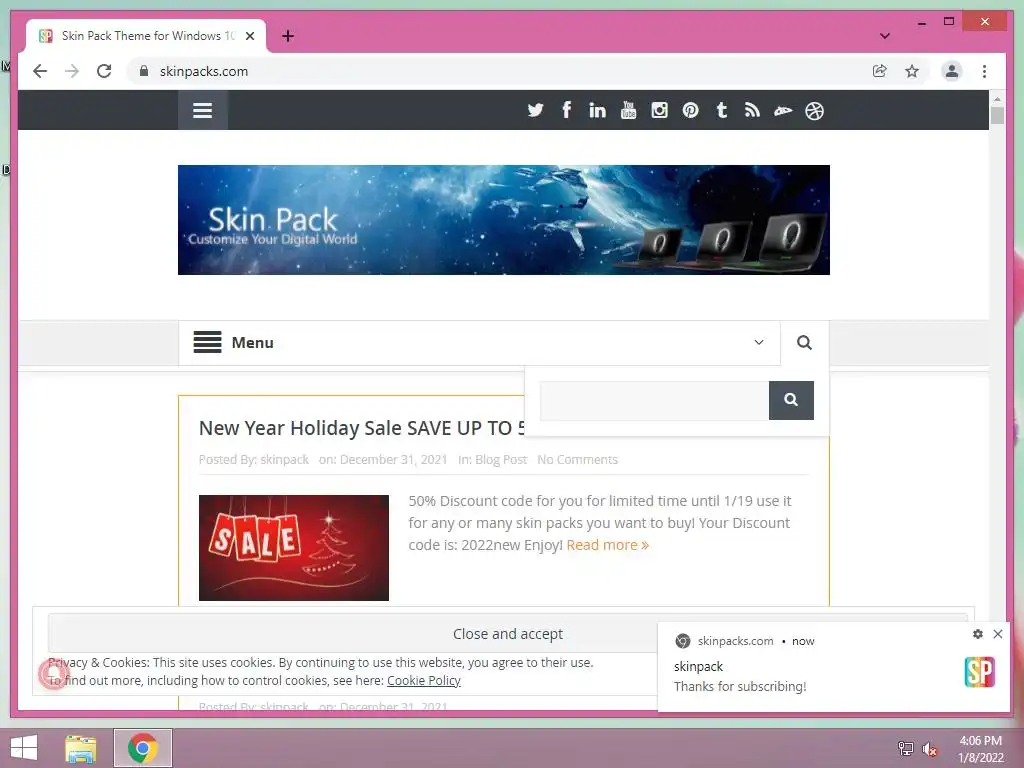Open the Skin Pack banner image
The image size is (1024, 768).
pyautogui.click(x=504, y=219)
